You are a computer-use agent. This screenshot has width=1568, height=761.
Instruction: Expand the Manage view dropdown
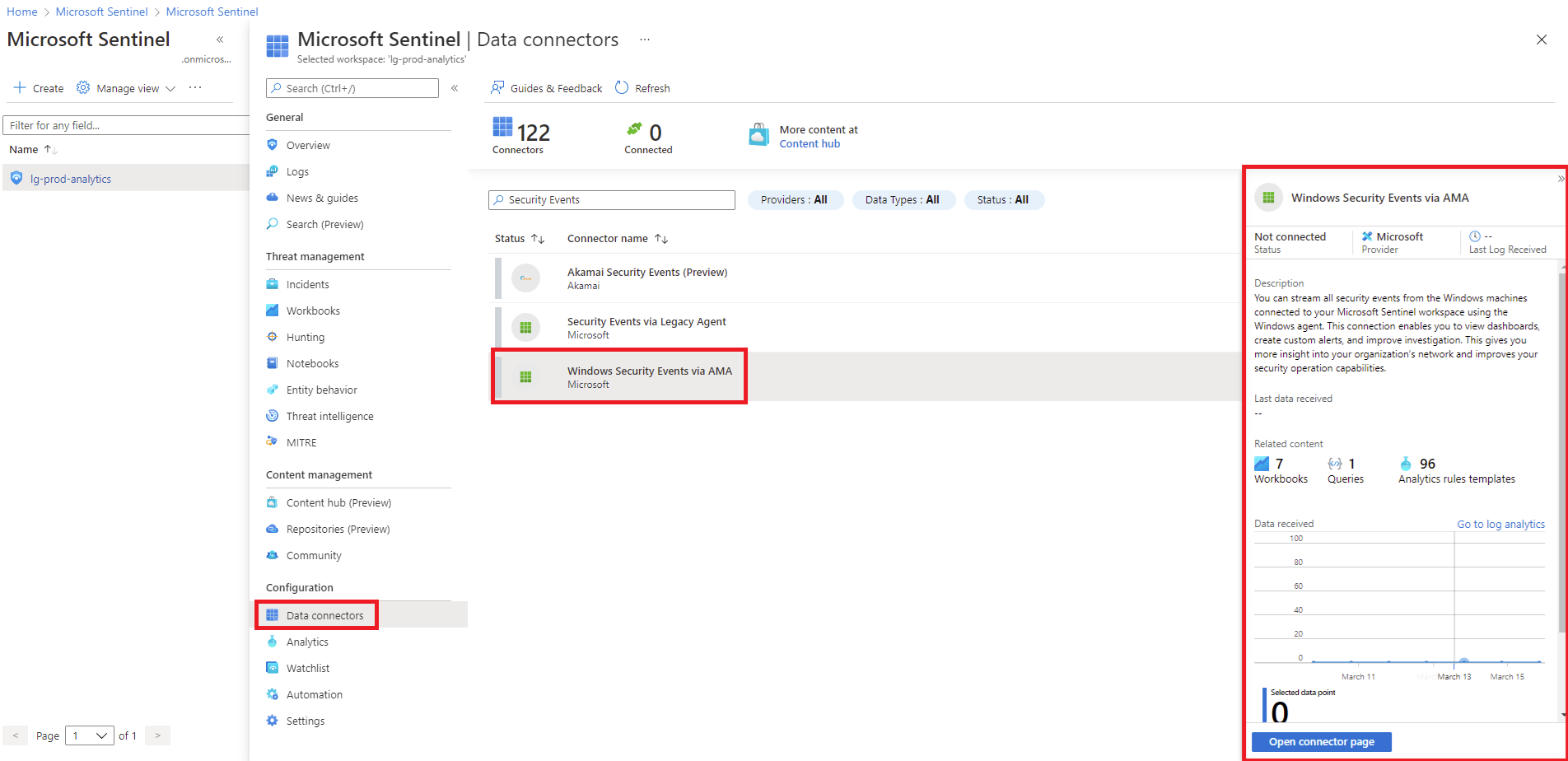[127, 88]
